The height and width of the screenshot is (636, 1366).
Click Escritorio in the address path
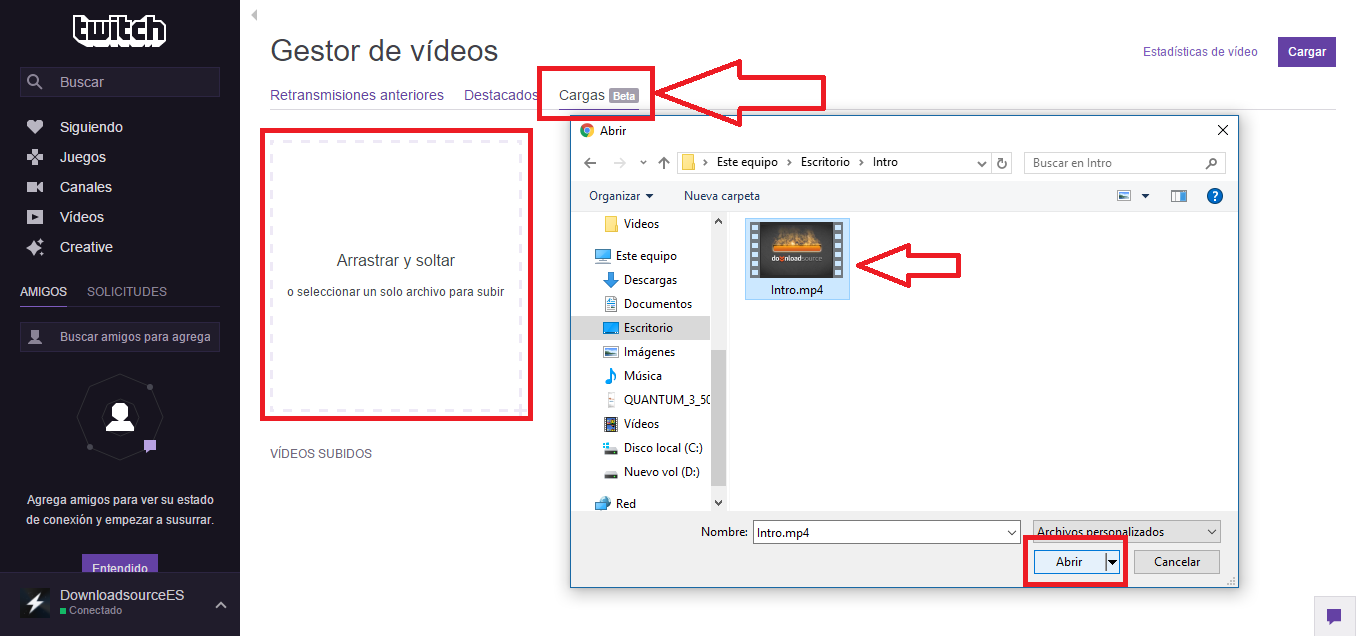[825, 162]
